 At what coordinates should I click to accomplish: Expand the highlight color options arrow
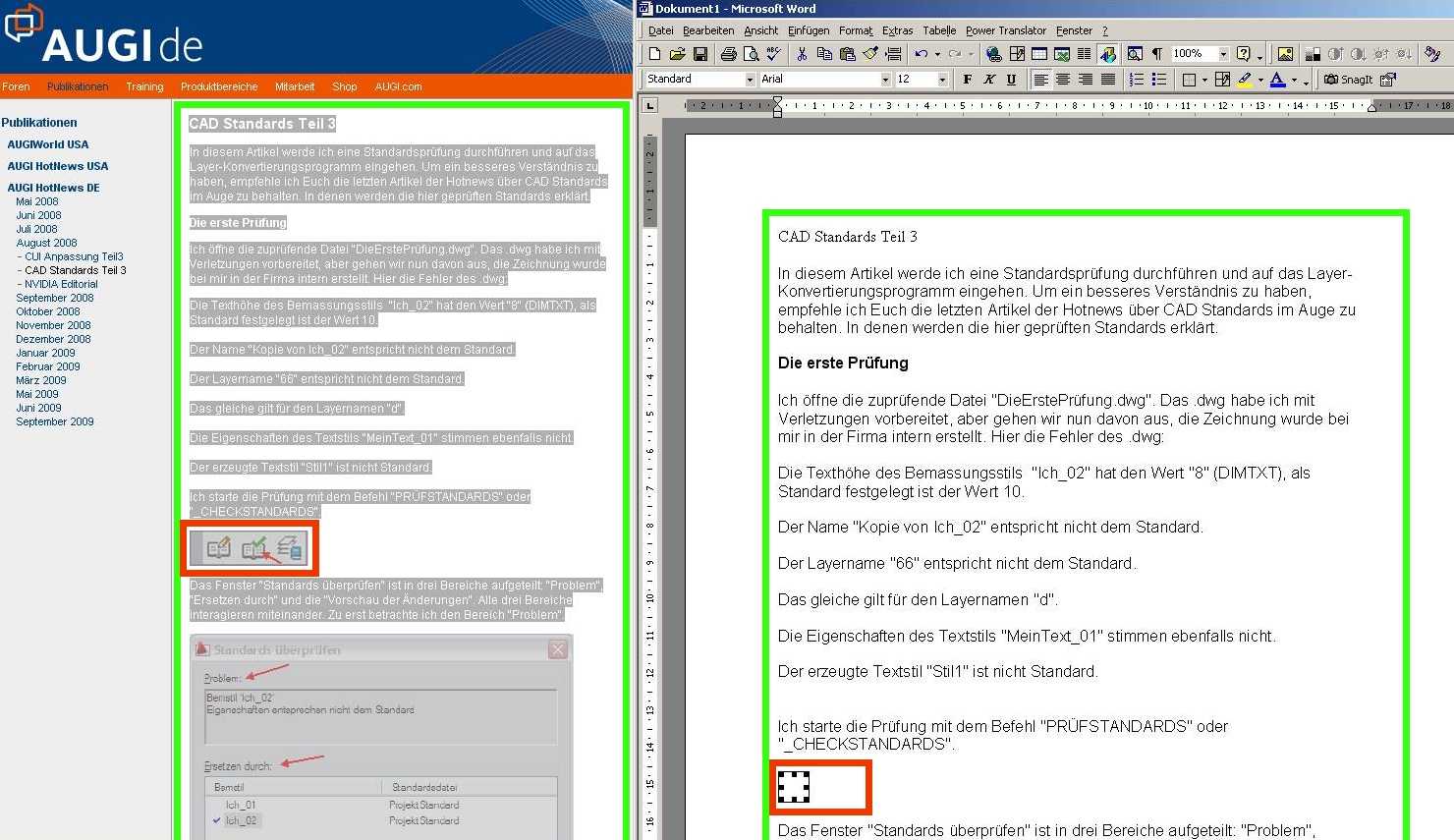click(x=1260, y=81)
